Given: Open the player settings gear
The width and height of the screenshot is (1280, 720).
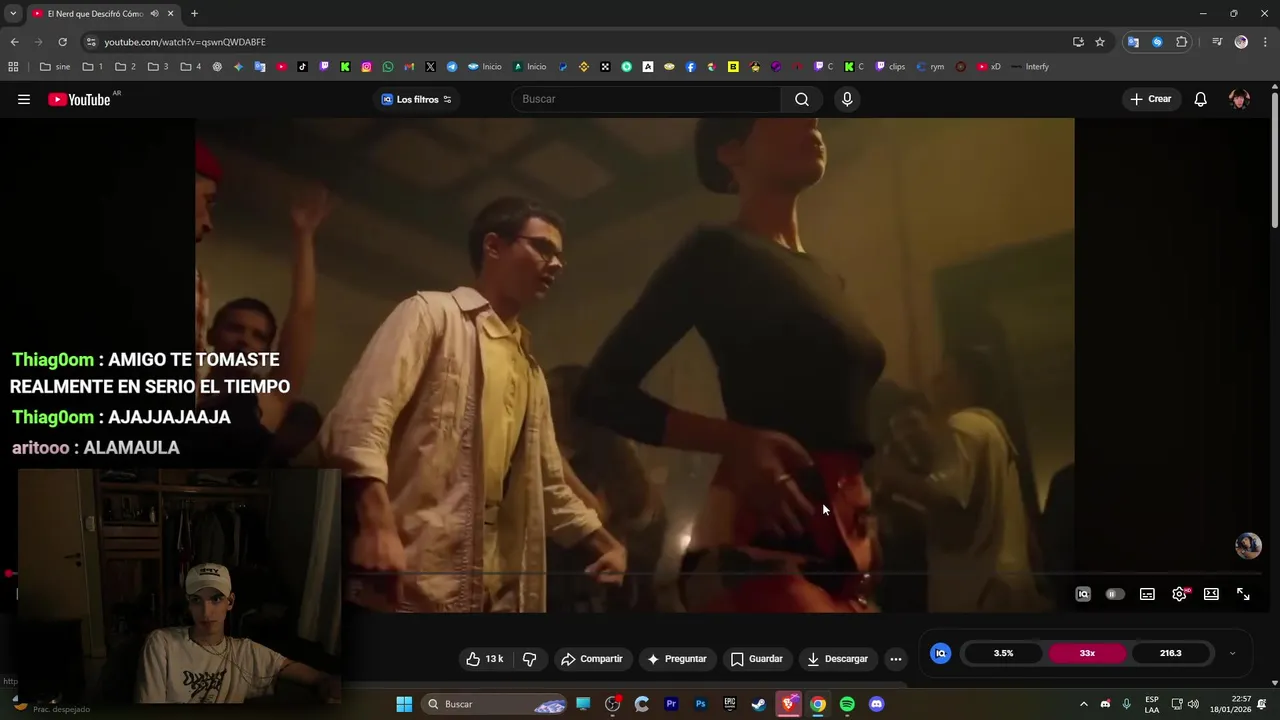Looking at the screenshot, I should pos(1179,594).
